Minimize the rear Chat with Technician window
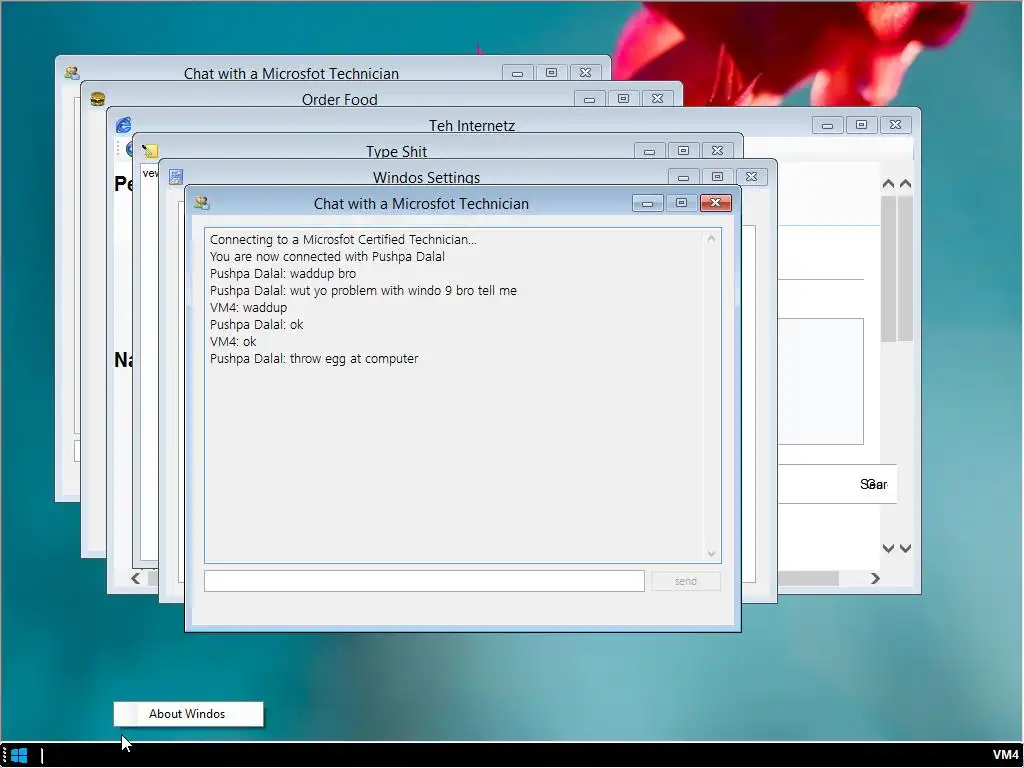The width and height of the screenshot is (1024, 768). 517,72
